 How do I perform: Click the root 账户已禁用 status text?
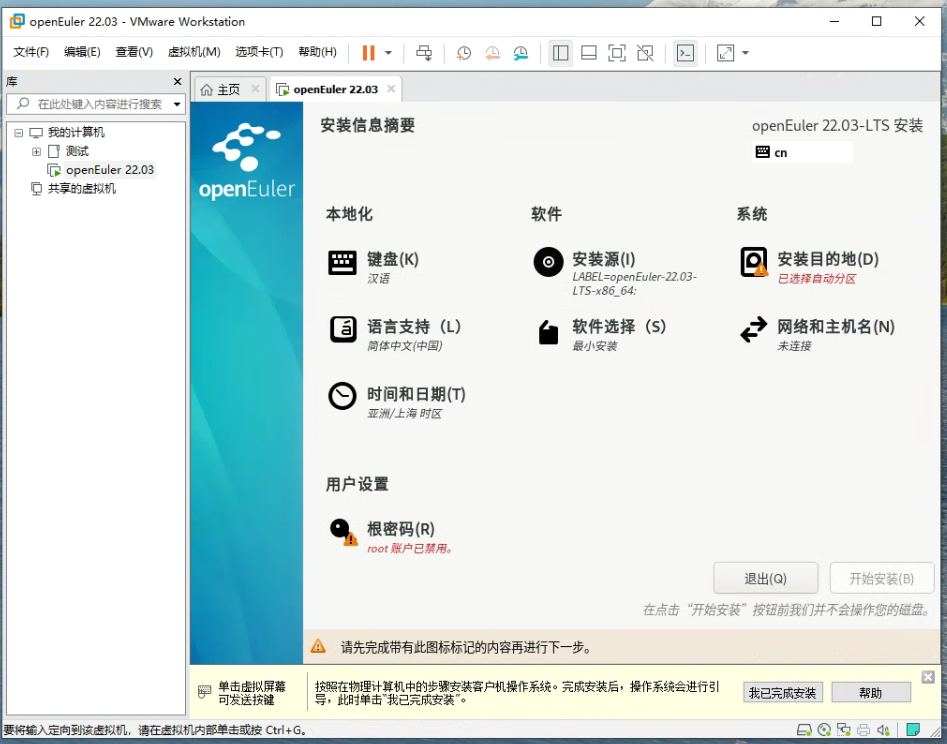click(410, 548)
